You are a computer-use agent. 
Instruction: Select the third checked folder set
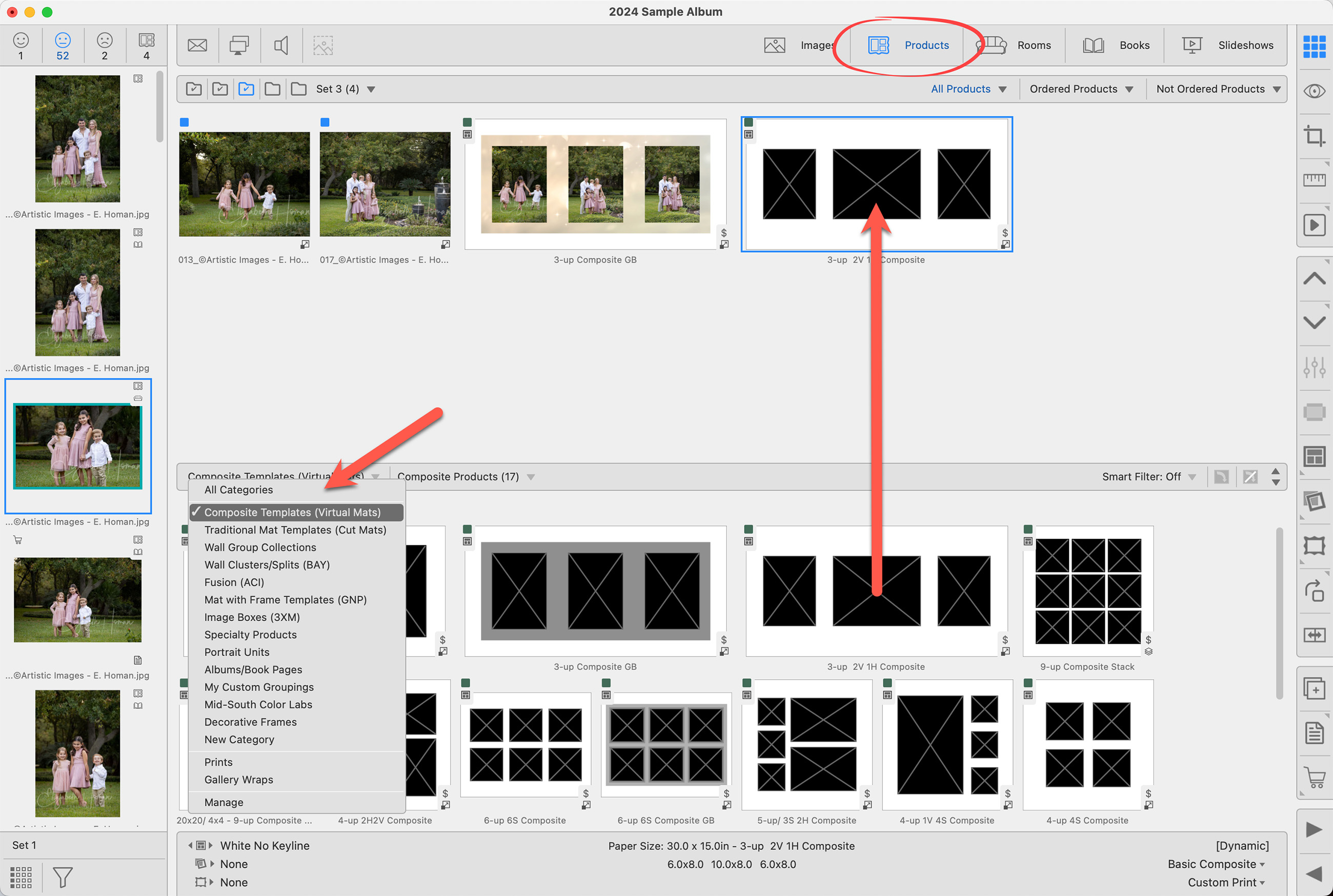246,89
